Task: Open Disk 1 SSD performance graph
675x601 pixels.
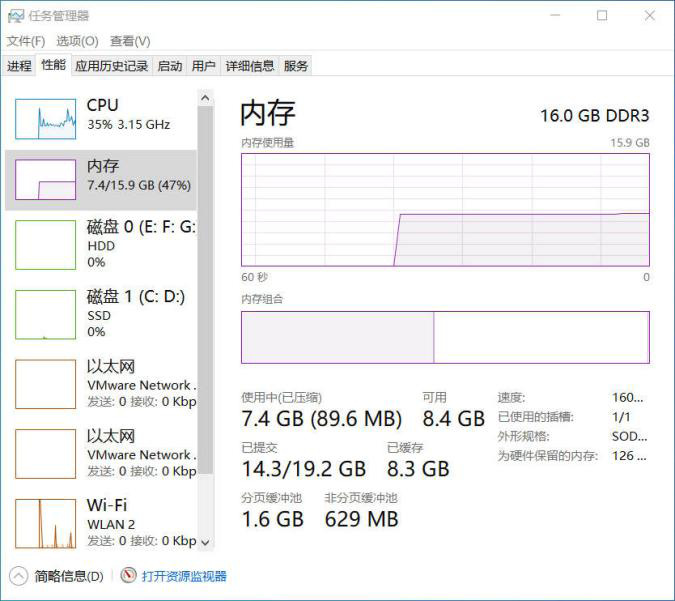Action: (x=45, y=314)
